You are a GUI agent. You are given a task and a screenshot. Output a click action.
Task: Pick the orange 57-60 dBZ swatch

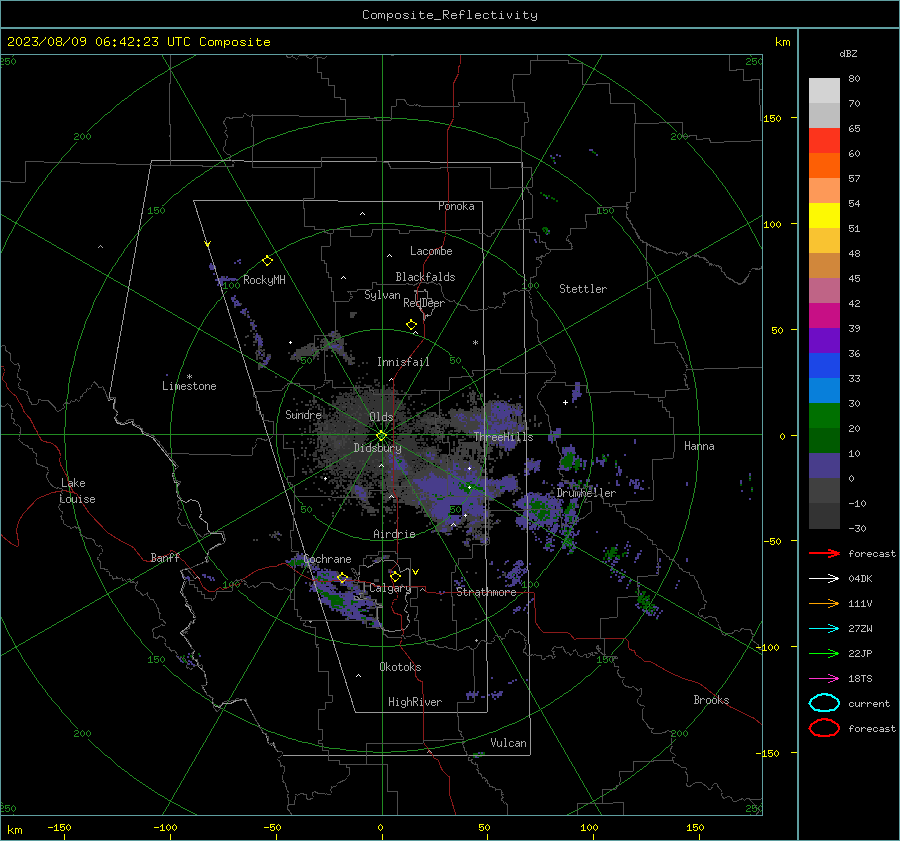coord(824,166)
